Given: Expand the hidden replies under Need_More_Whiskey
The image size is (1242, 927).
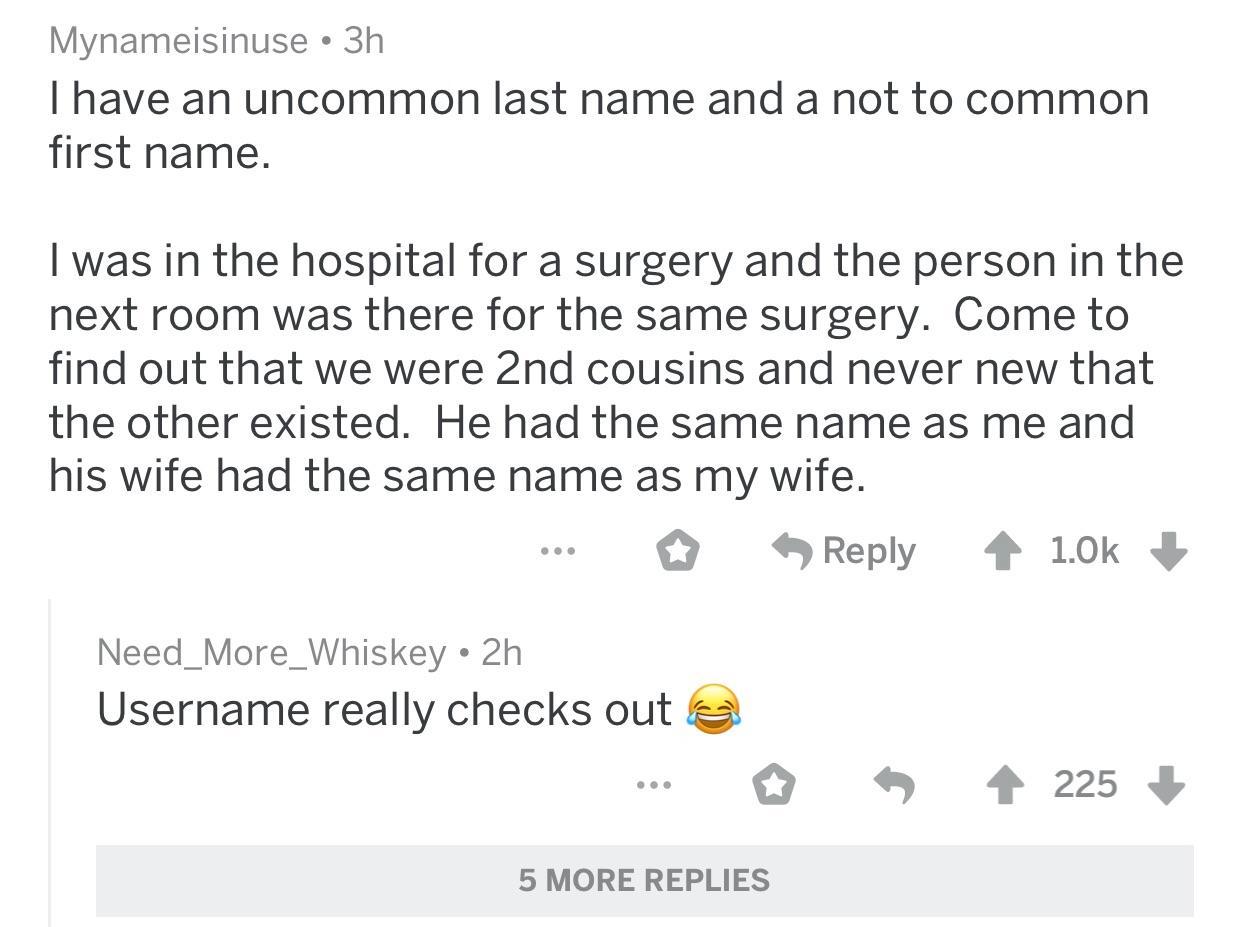Looking at the screenshot, I should tap(643, 881).
